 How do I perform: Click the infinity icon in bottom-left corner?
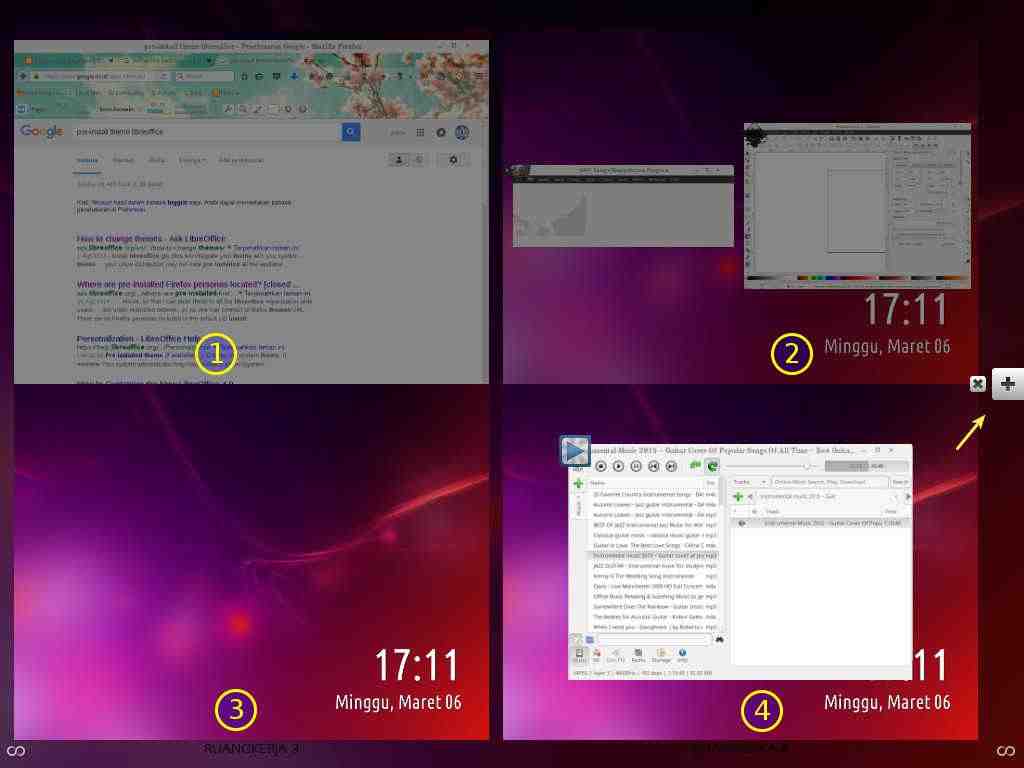tap(15, 751)
